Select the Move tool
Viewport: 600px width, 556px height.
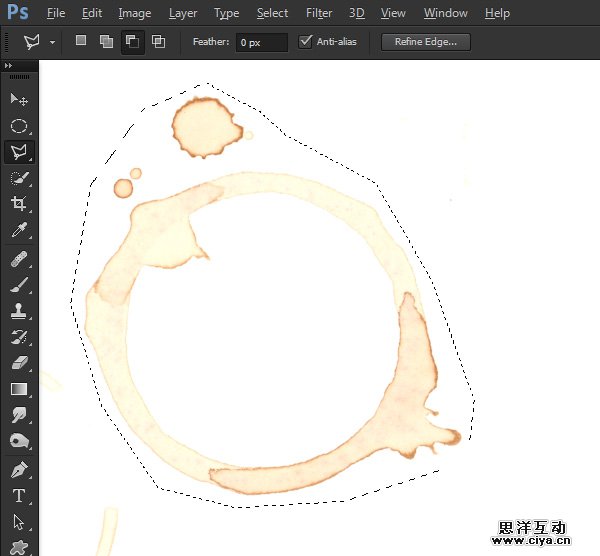tap(18, 99)
